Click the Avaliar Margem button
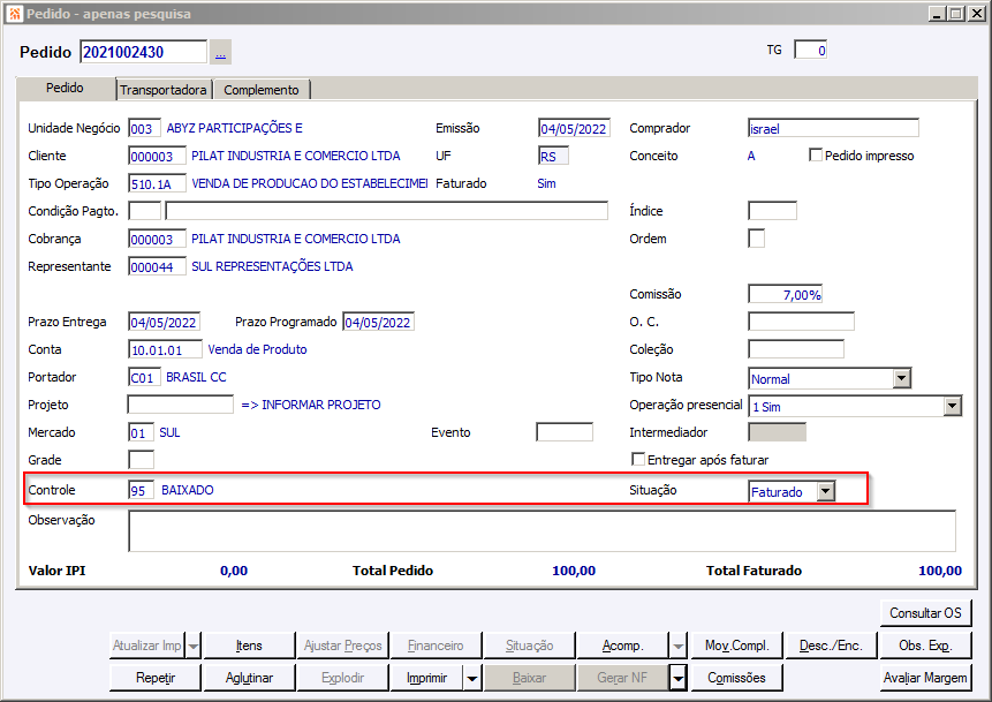 pos(925,678)
